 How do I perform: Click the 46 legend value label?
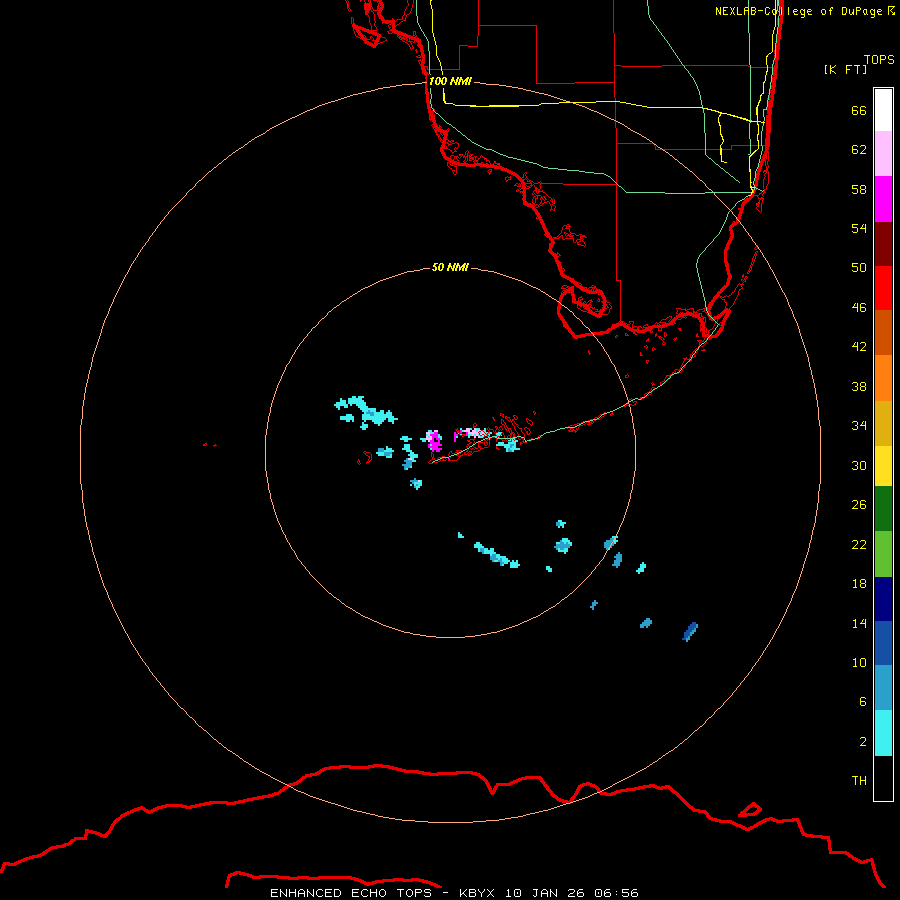(x=859, y=307)
